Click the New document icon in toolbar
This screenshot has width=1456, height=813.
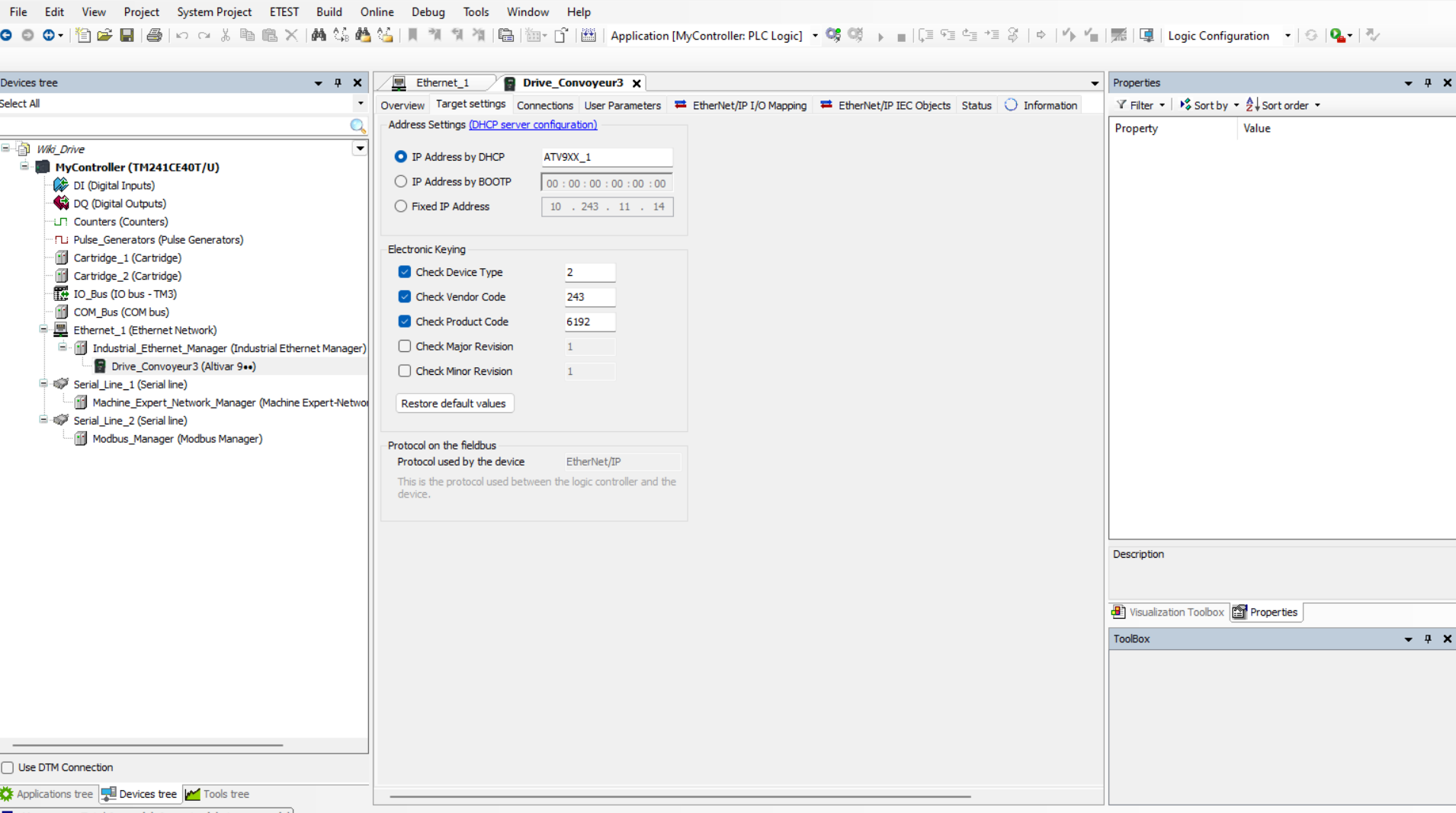tap(83, 35)
